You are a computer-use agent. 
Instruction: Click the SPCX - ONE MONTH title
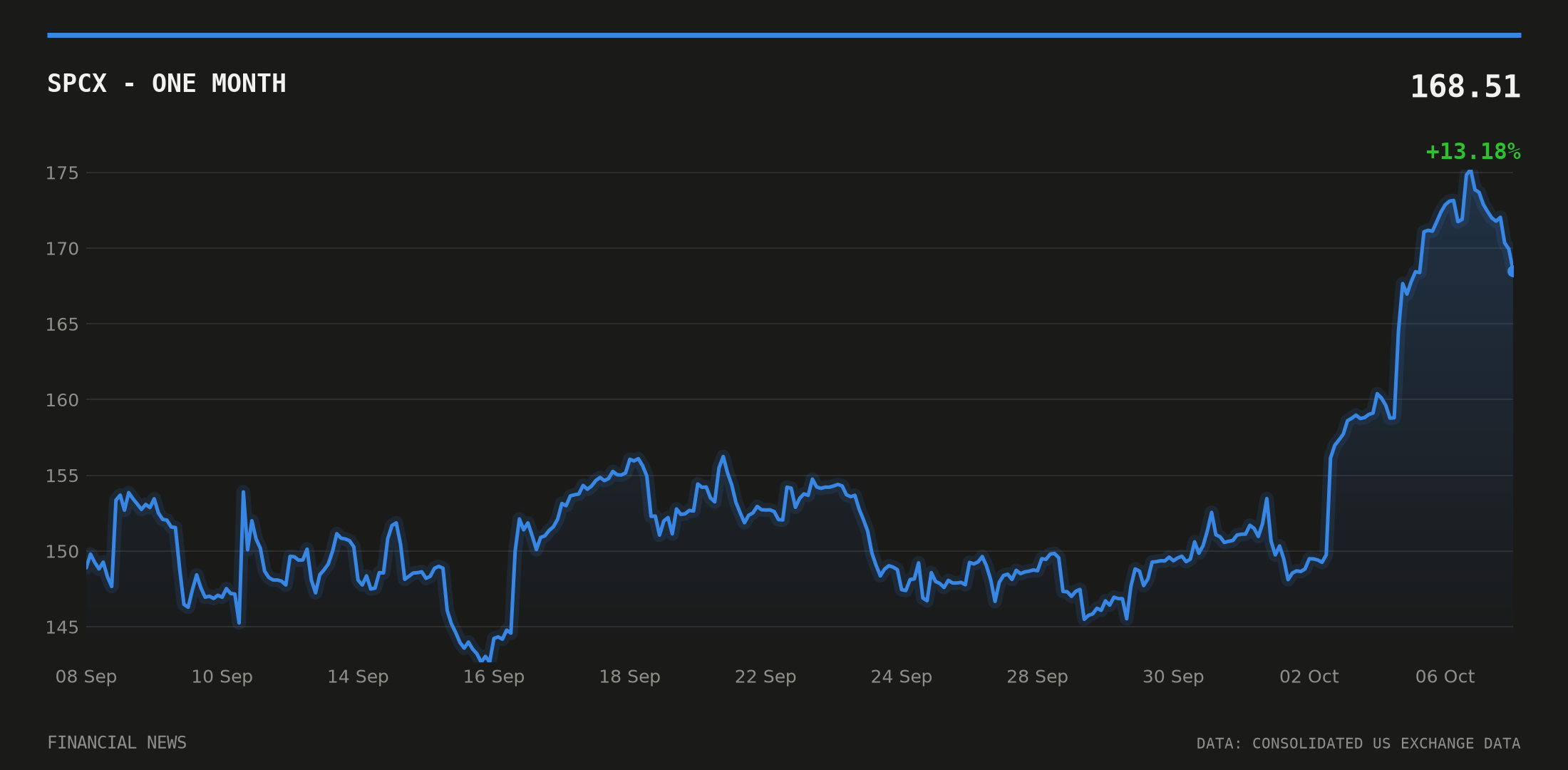[x=167, y=84]
